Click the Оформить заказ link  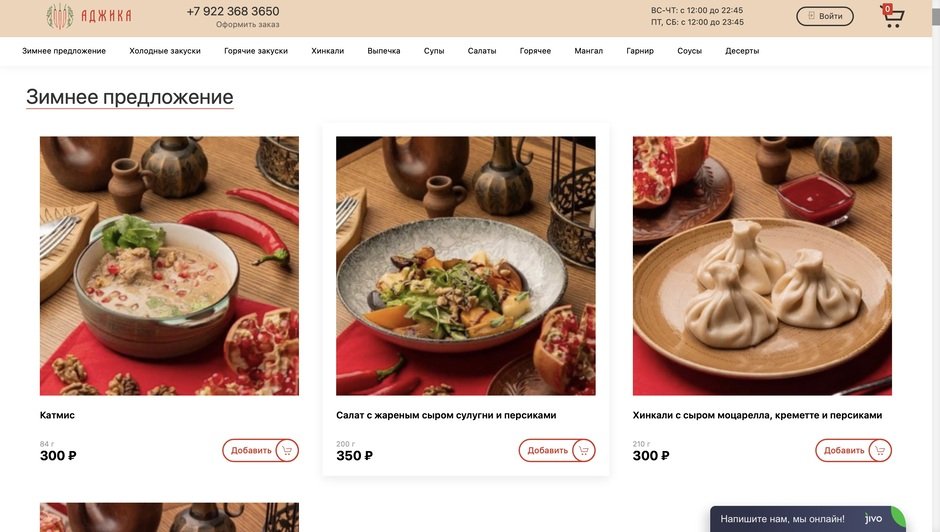[x=248, y=25]
